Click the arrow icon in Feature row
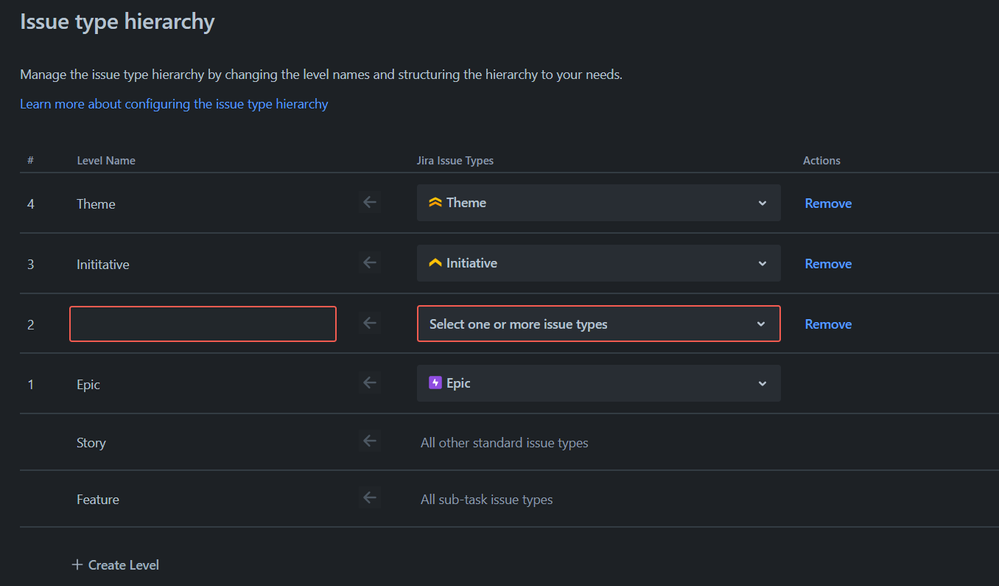This screenshot has height=586, width=999. coord(370,498)
